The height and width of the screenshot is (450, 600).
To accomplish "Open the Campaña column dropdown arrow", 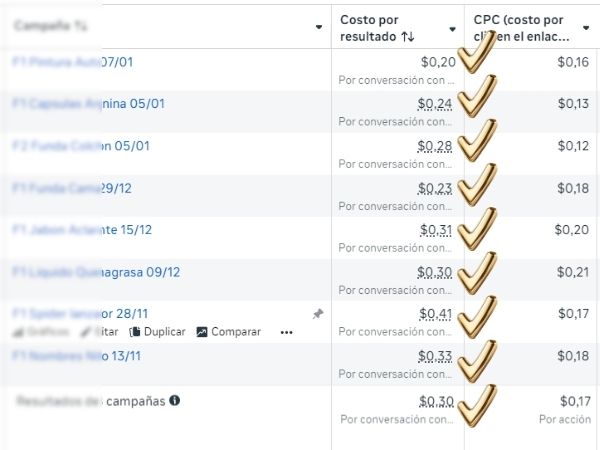I will [319, 27].
